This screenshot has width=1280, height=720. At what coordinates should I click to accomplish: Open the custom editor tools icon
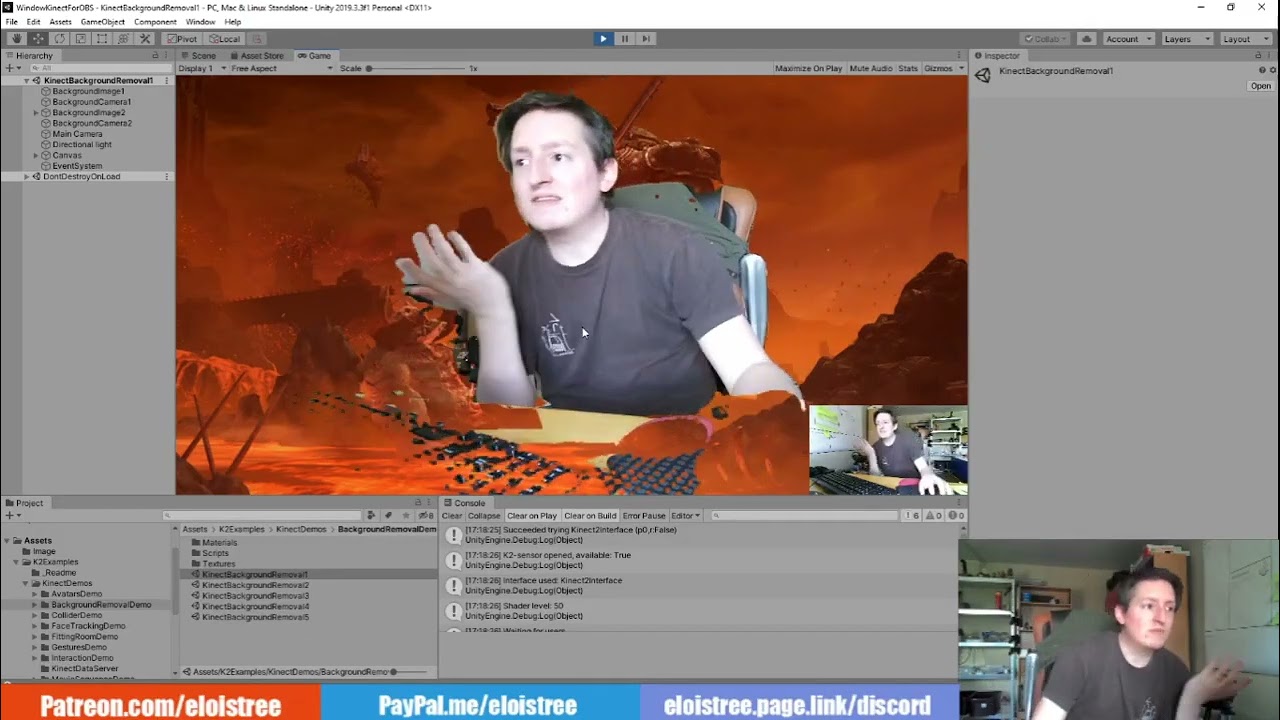point(145,39)
